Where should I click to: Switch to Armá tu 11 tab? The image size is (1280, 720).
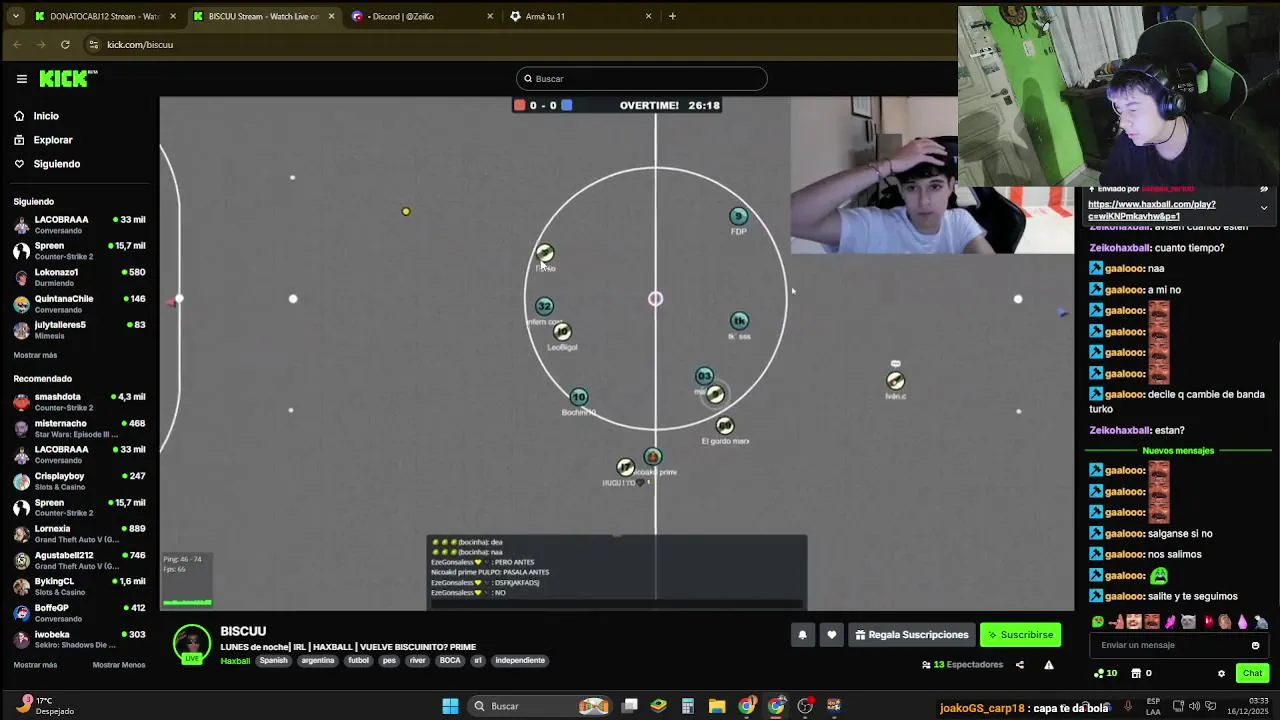pos(581,16)
